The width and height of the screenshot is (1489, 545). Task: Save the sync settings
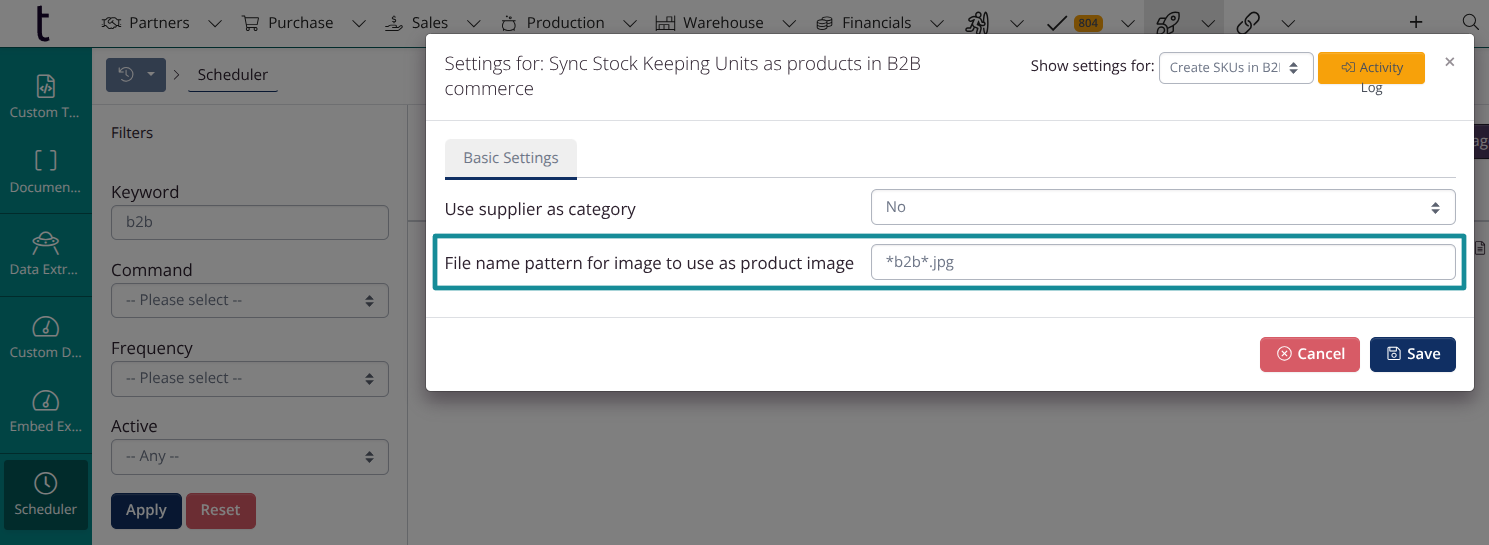[1412, 354]
